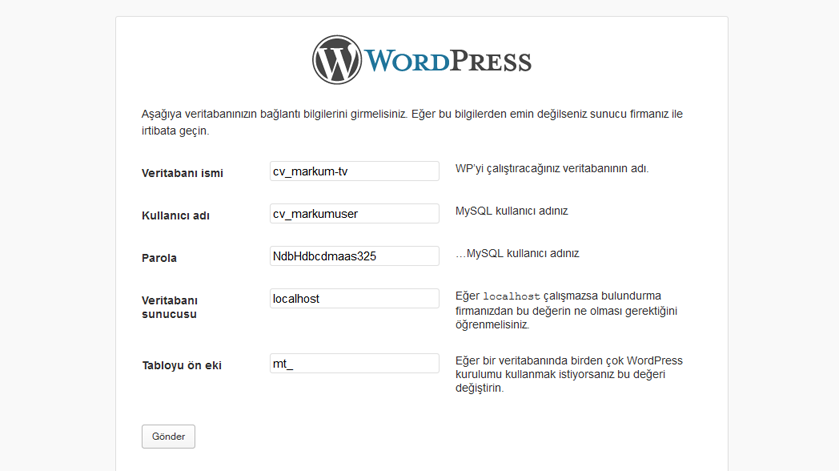The height and width of the screenshot is (471, 839).
Task: Click the "Veritabanı sunucusu" label
Action: coord(170,307)
